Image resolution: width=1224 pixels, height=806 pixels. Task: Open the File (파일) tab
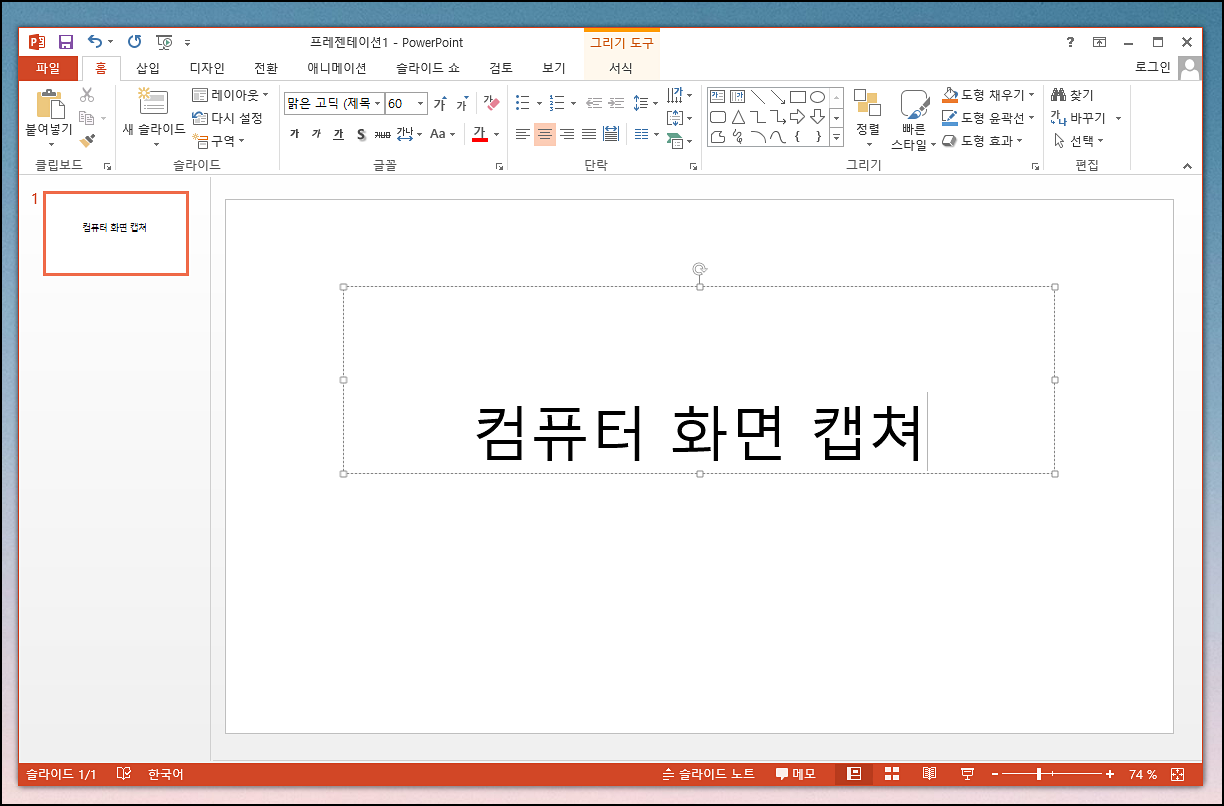coord(48,68)
